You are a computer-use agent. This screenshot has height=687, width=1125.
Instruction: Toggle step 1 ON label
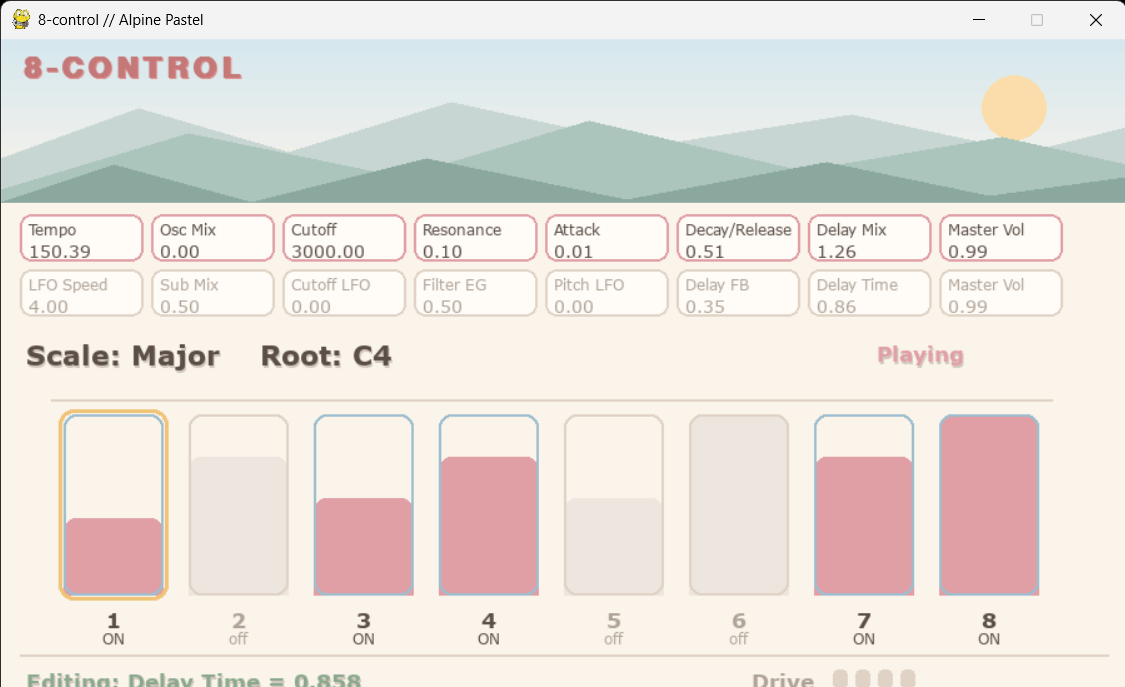click(x=113, y=639)
